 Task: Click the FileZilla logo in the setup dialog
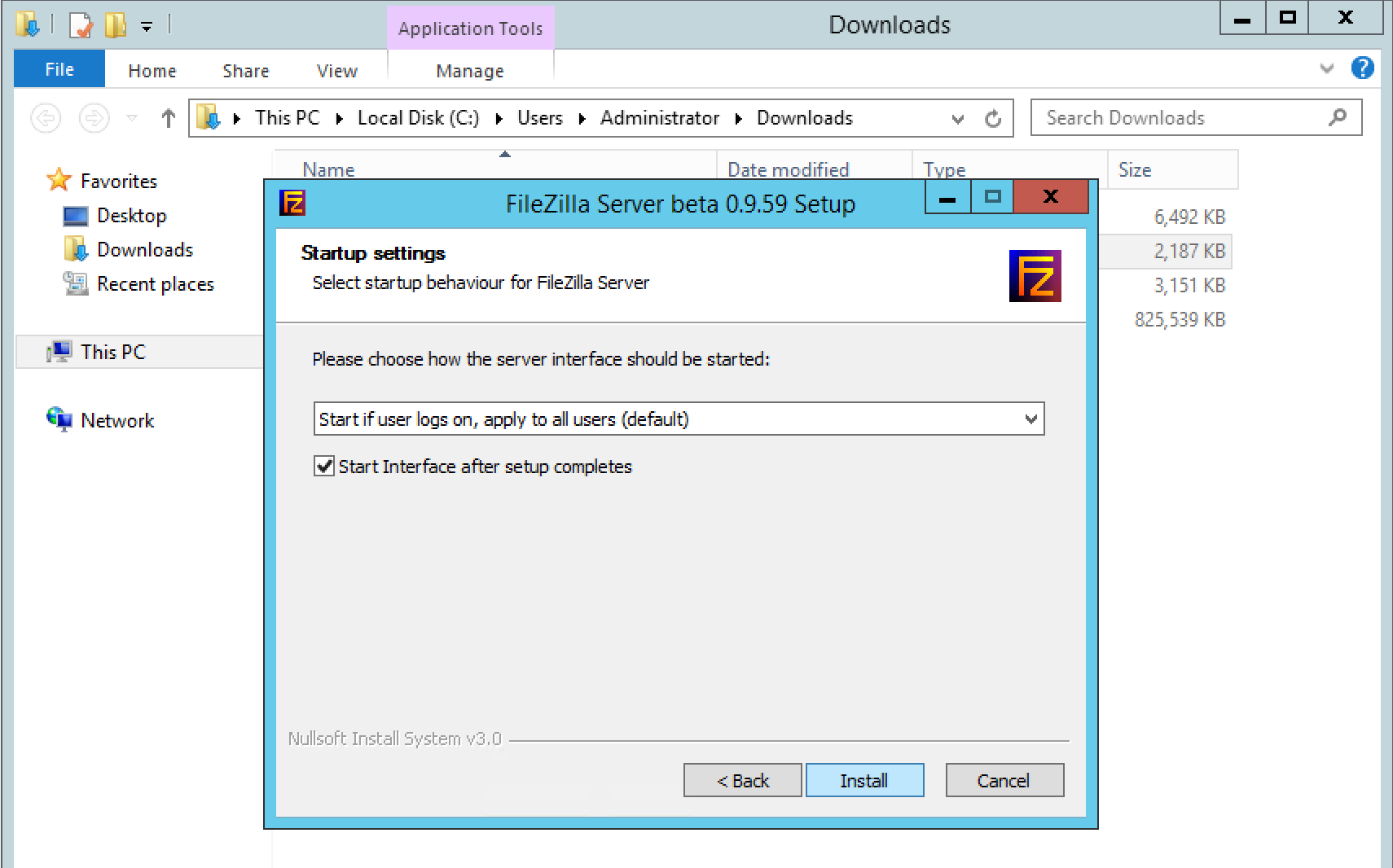click(1035, 275)
